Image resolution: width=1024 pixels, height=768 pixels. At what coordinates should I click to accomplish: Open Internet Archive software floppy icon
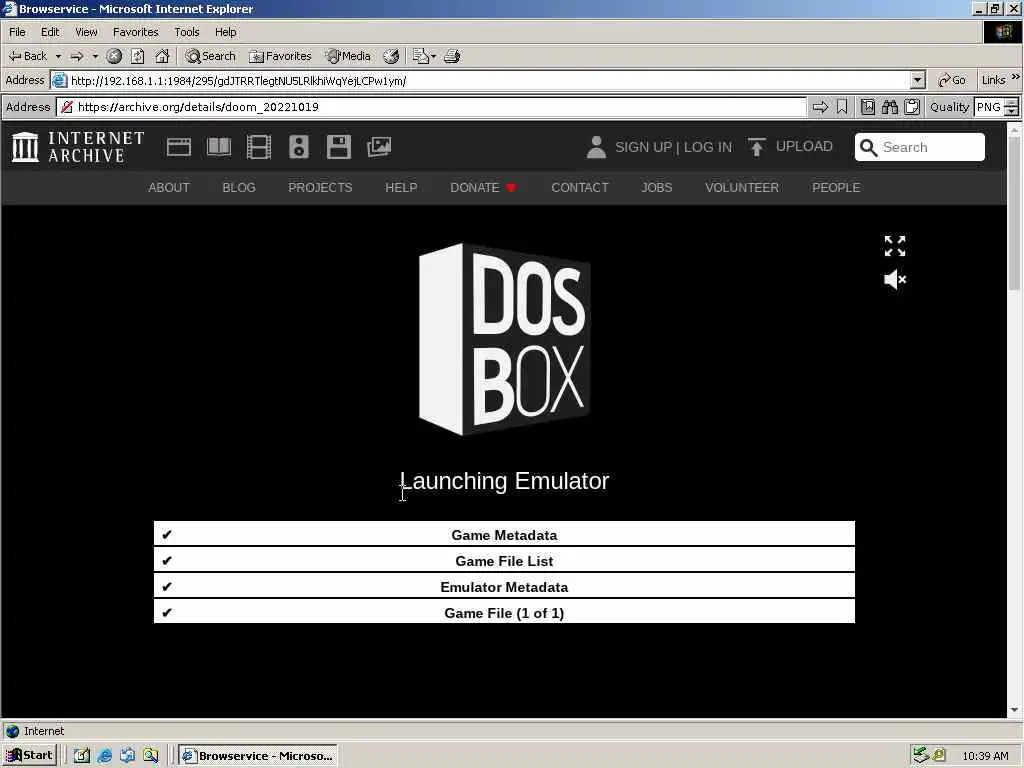339,147
